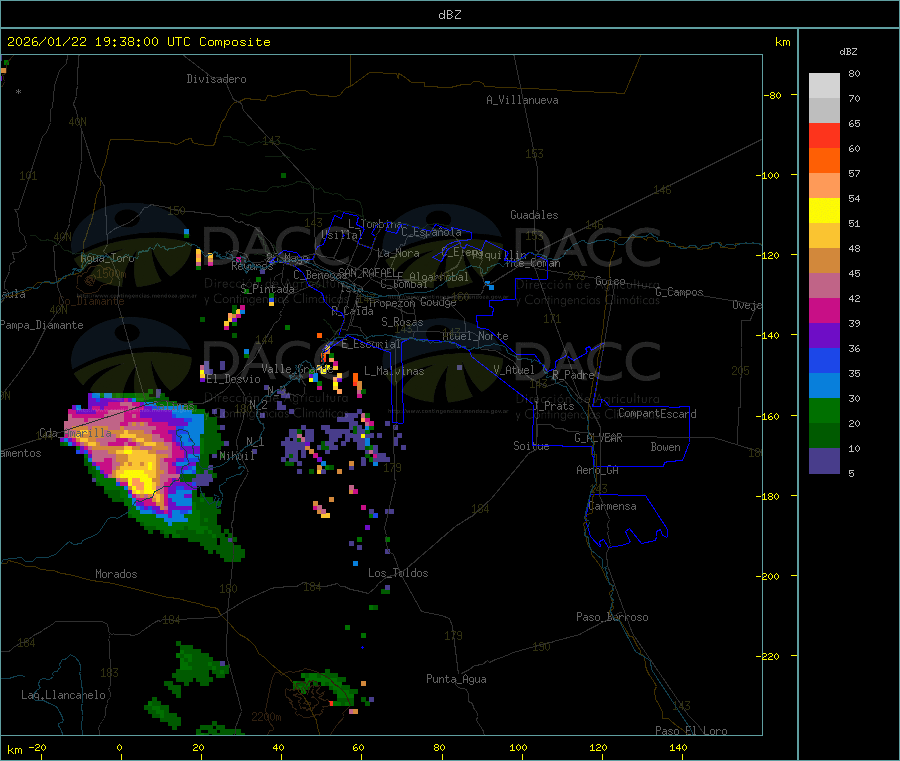Click the 'Aero_GA' map label

click(x=598, y=470)
